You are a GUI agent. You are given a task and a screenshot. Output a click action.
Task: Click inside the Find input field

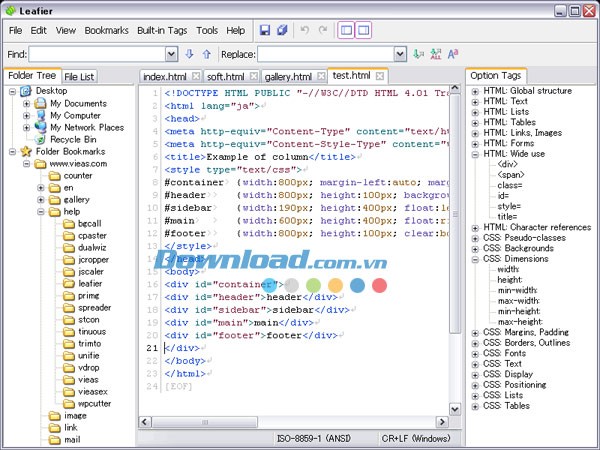coord(96,54)
